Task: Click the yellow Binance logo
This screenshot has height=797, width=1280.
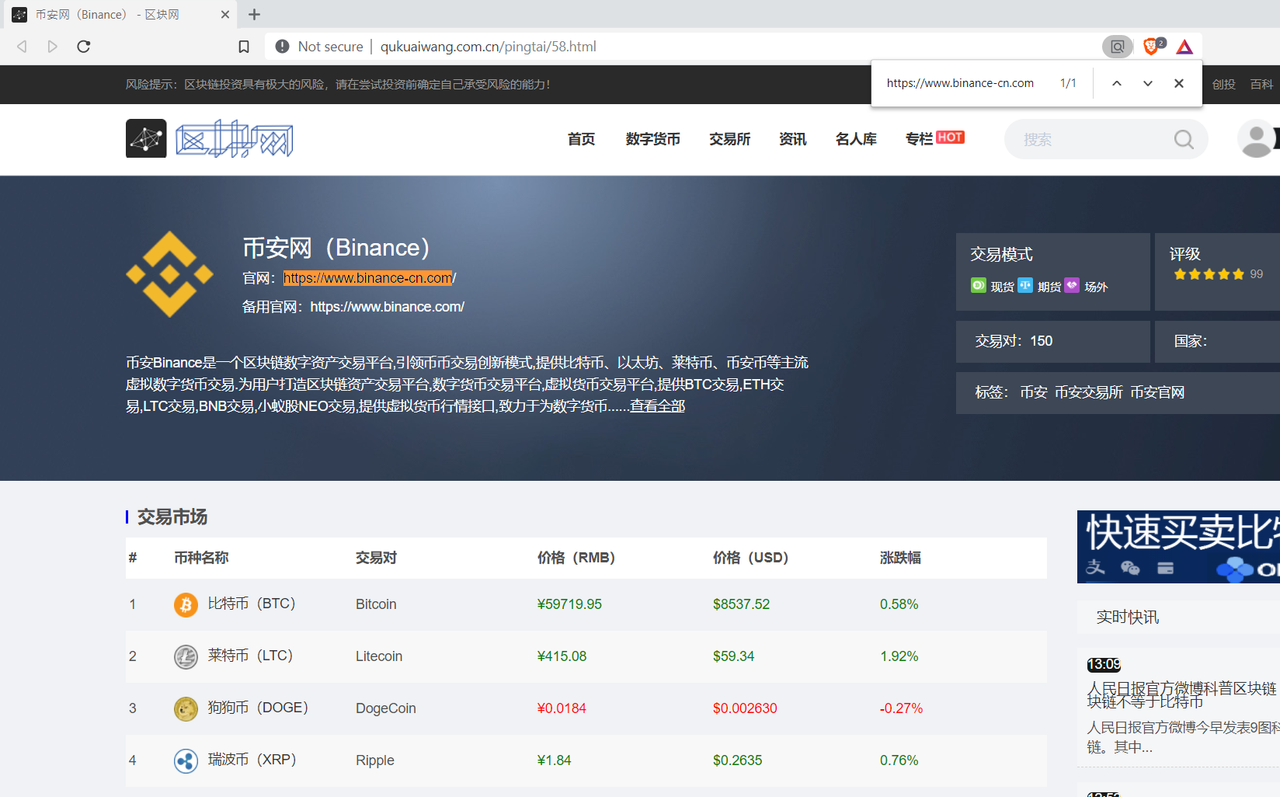Action: click(169, 274)
